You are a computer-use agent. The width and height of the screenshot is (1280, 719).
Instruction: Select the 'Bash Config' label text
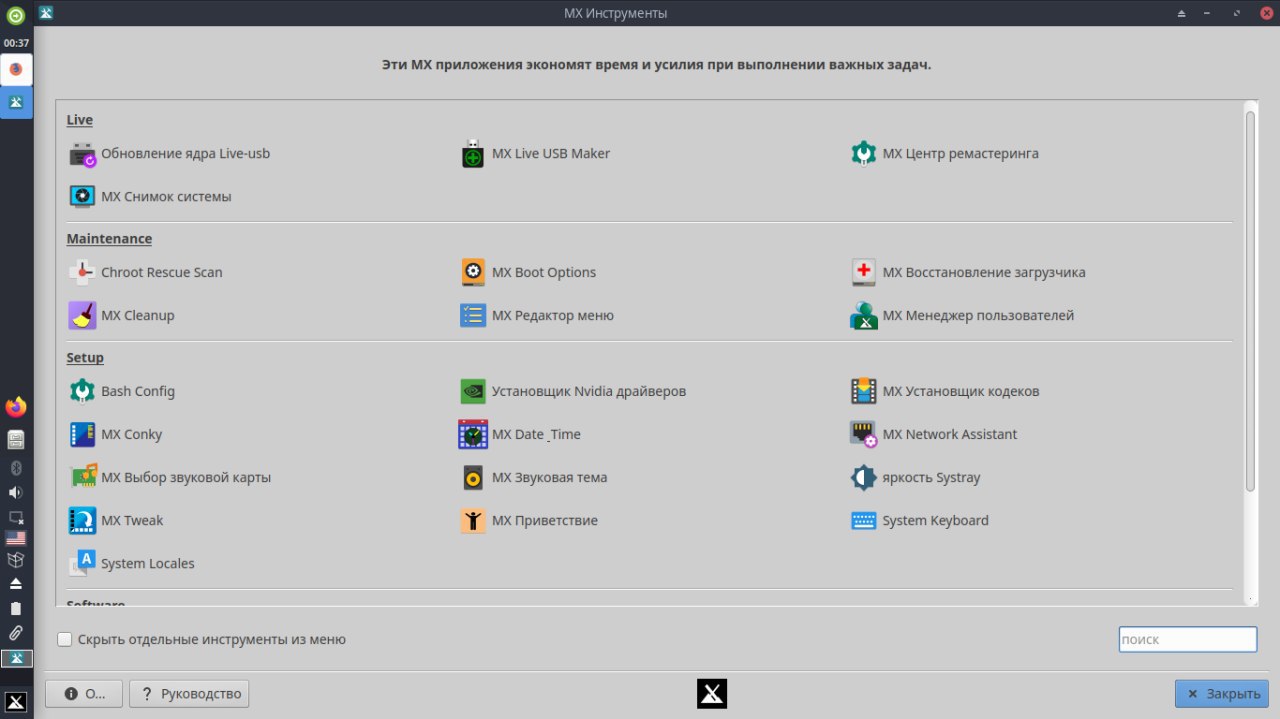[138, 392]
